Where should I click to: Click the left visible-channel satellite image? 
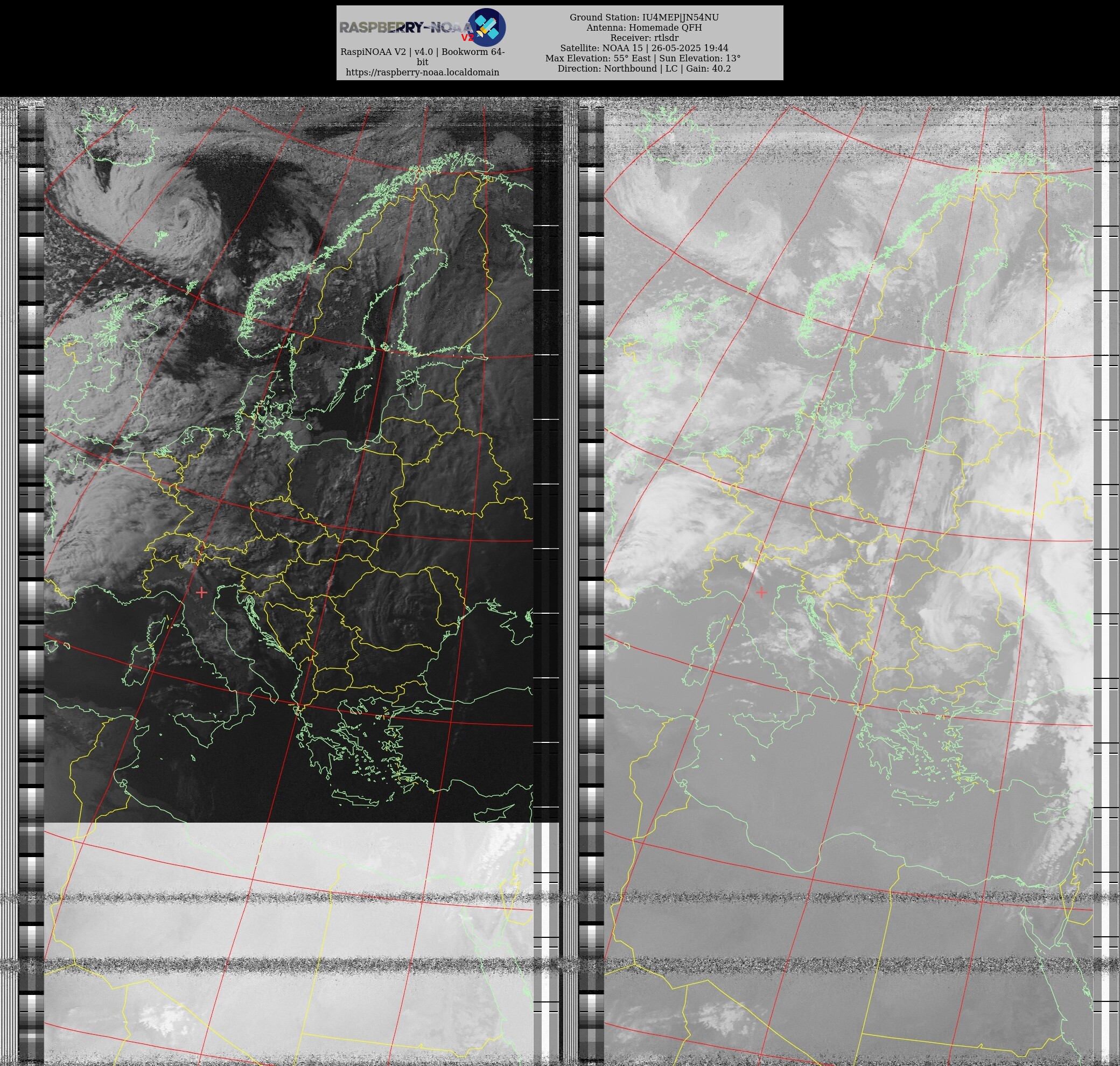point(289,583)
